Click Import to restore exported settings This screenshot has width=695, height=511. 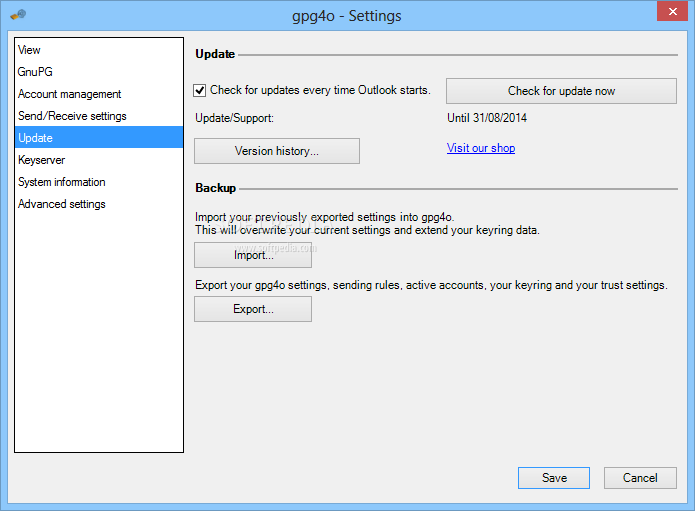click(253, 255)
